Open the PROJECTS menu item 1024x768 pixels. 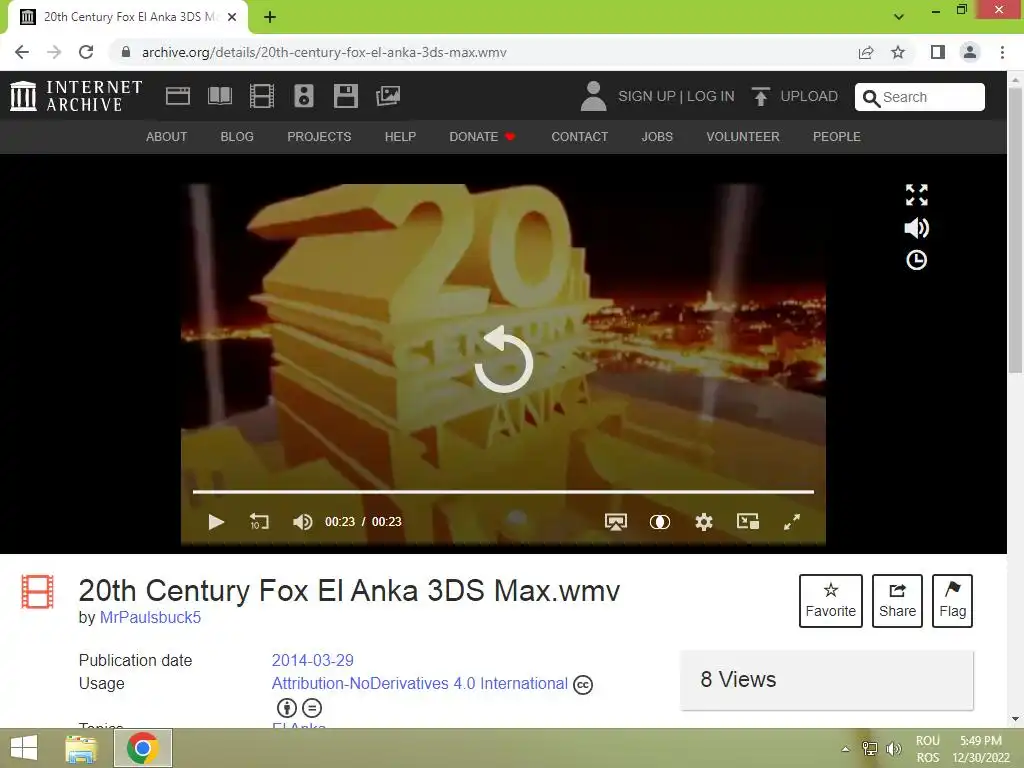319,136
